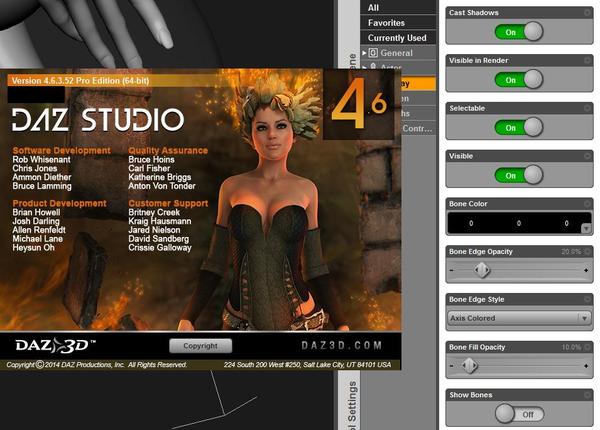Click the minus on Bone Edge Opacity
Viewport: 600px width, 430px height.
[452, 270]
